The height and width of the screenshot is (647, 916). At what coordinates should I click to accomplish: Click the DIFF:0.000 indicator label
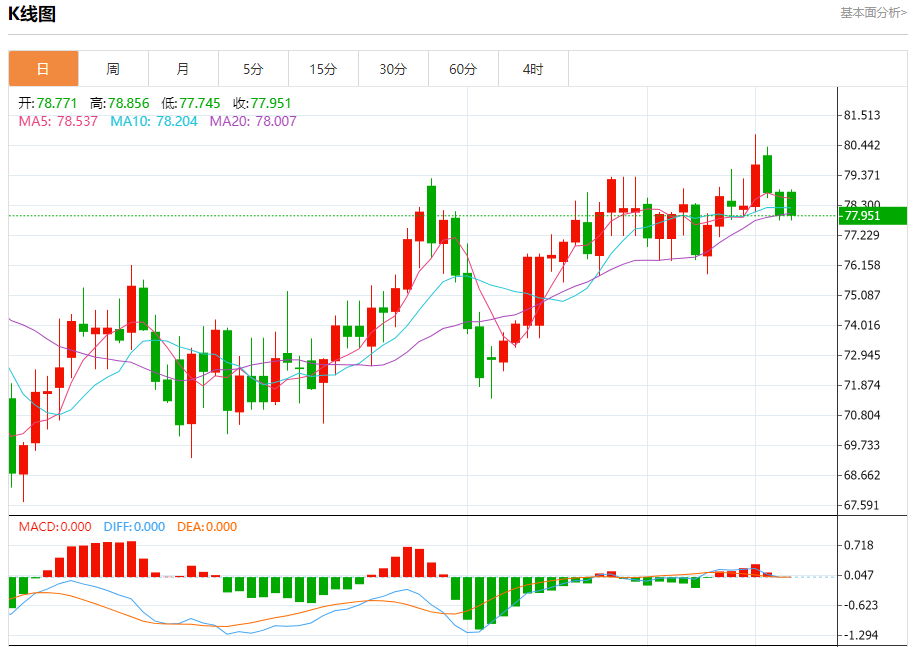(134, 527)
